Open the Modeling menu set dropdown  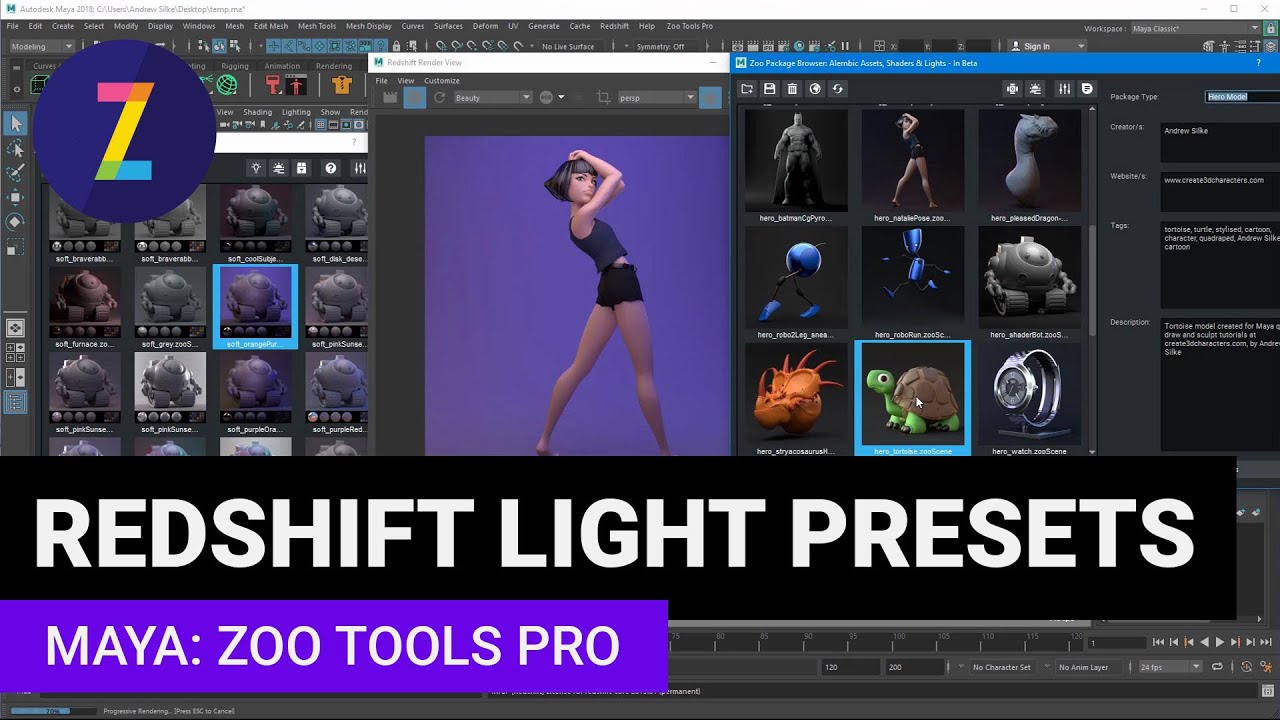42,46
